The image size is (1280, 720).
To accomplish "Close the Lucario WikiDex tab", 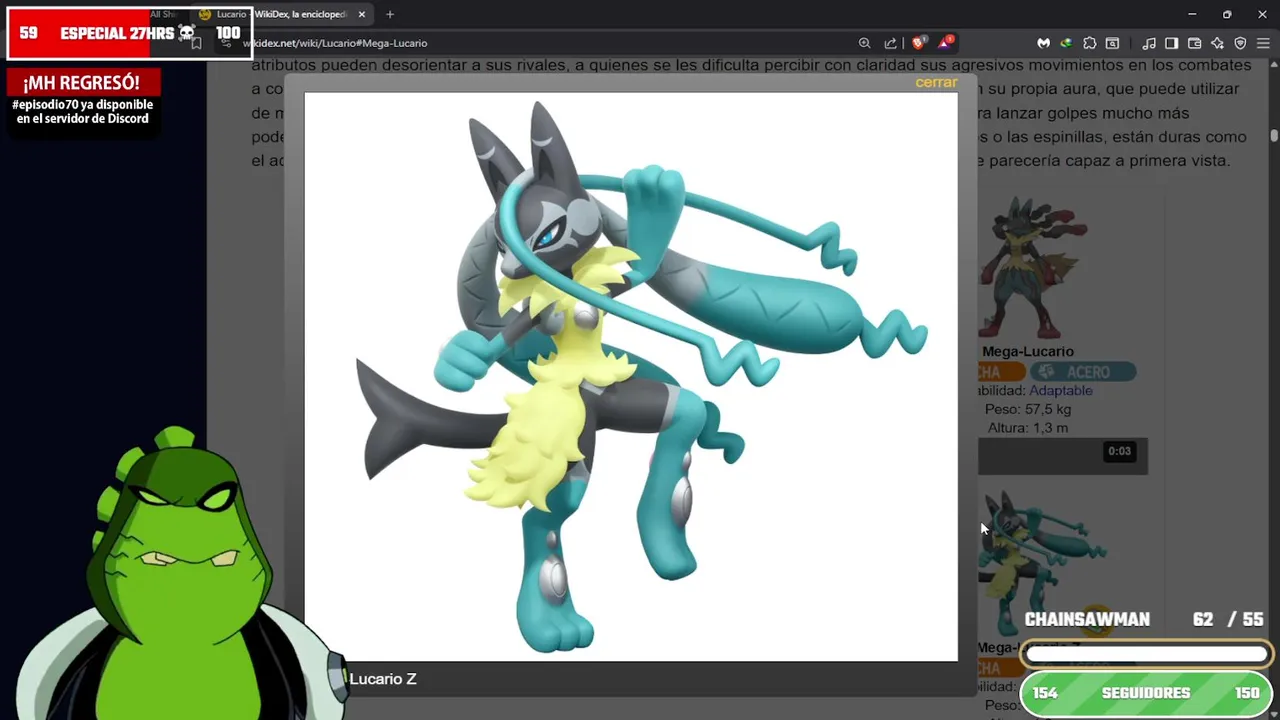I will coord(363,14).
